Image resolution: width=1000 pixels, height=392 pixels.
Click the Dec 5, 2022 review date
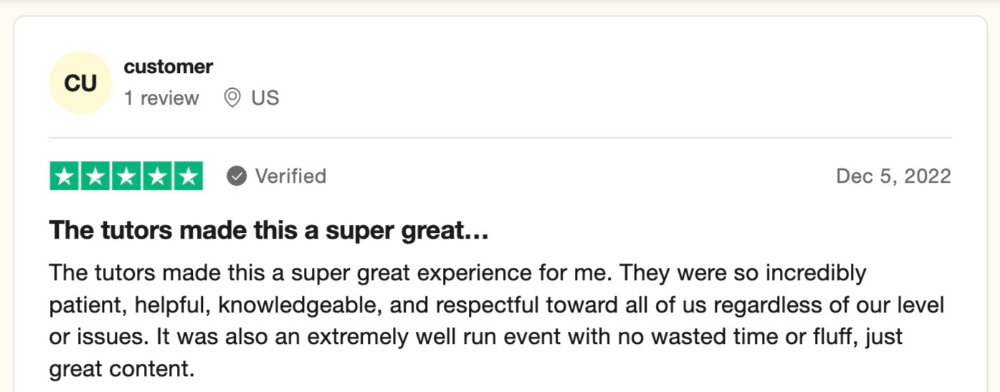[x=893, y=176]
